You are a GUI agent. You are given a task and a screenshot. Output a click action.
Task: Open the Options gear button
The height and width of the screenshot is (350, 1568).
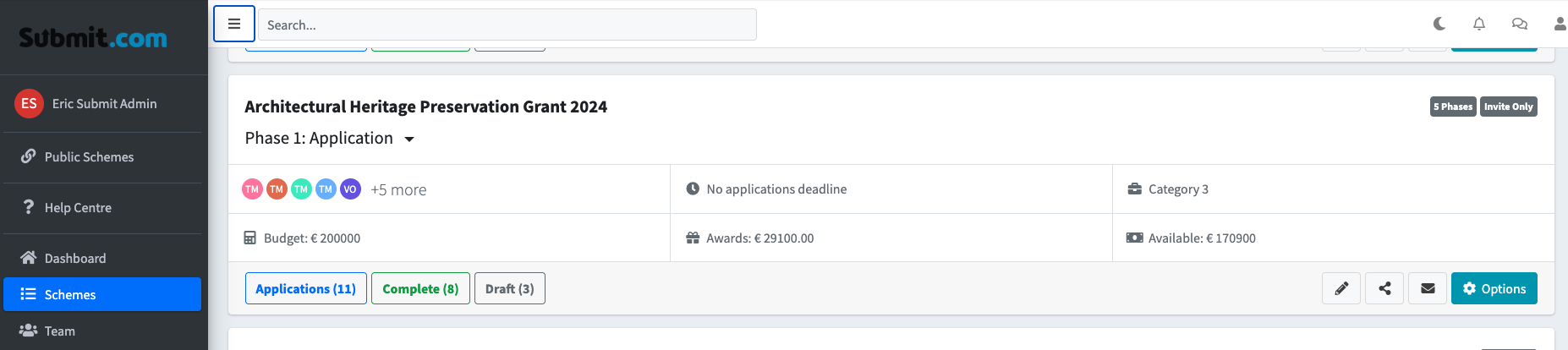1494,288
